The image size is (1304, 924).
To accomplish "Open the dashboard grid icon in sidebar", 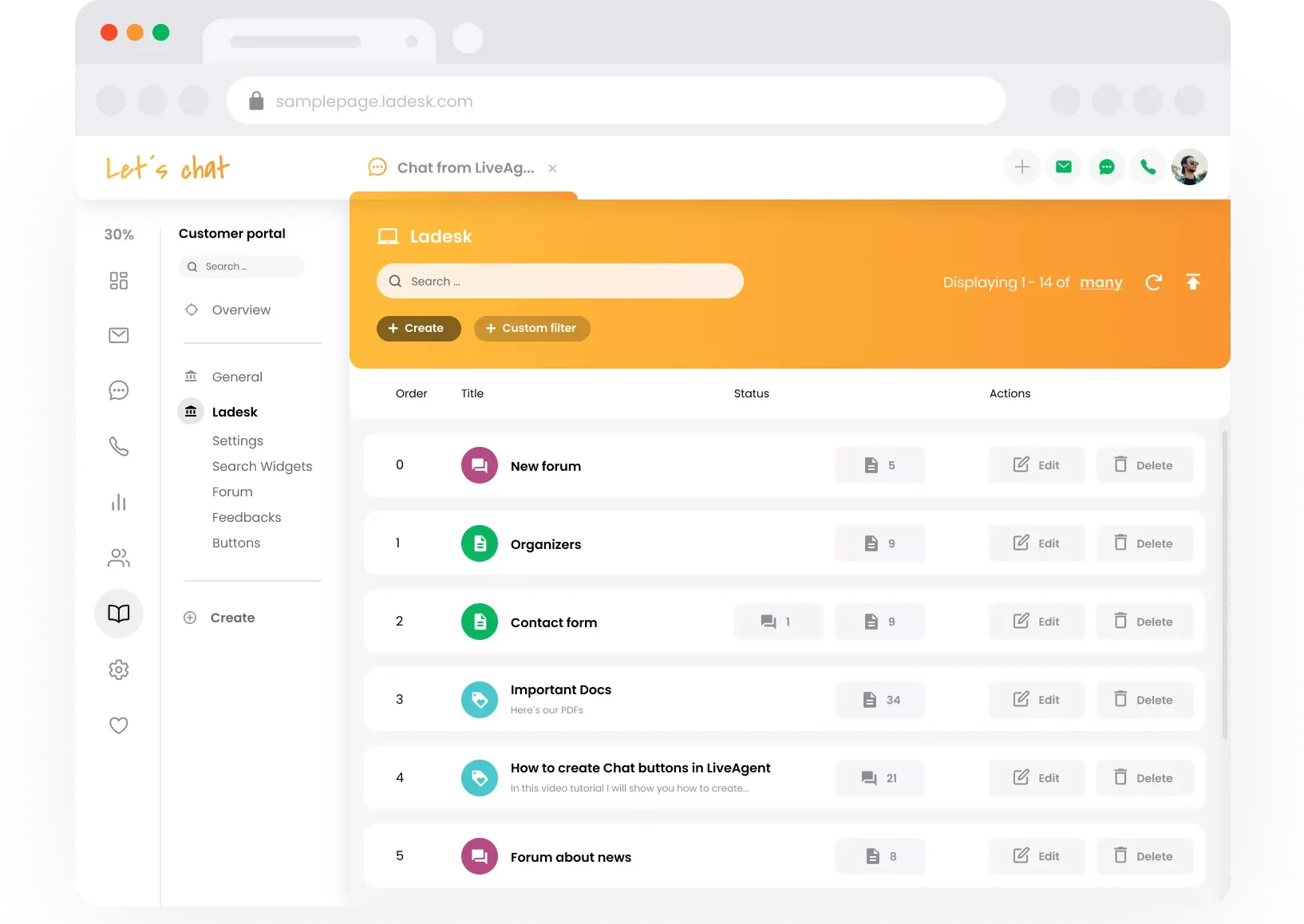I will [119, 281].
